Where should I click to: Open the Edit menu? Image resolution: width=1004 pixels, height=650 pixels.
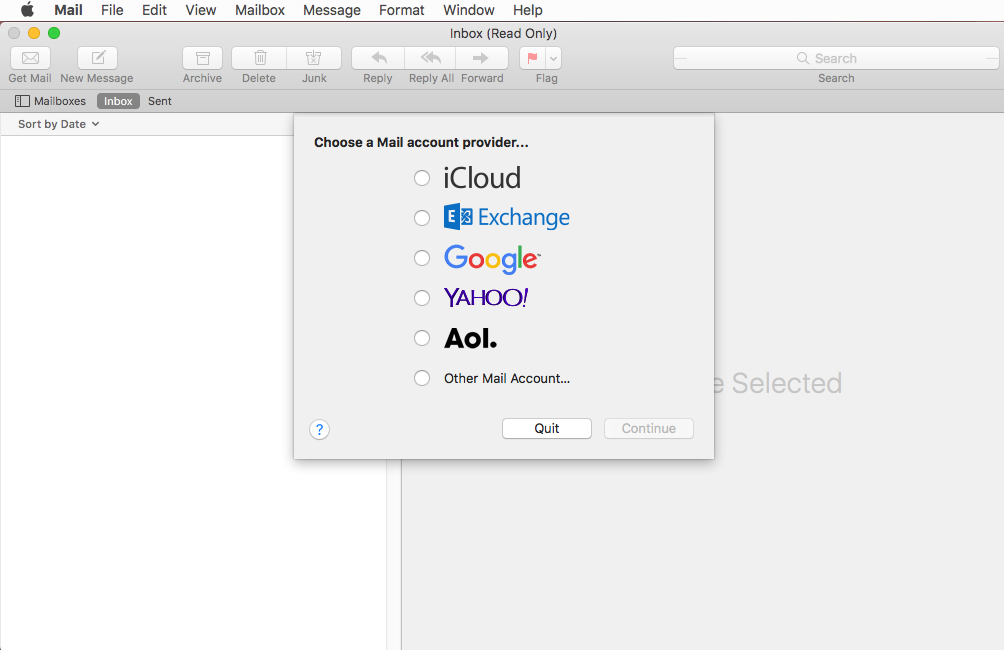154,10
